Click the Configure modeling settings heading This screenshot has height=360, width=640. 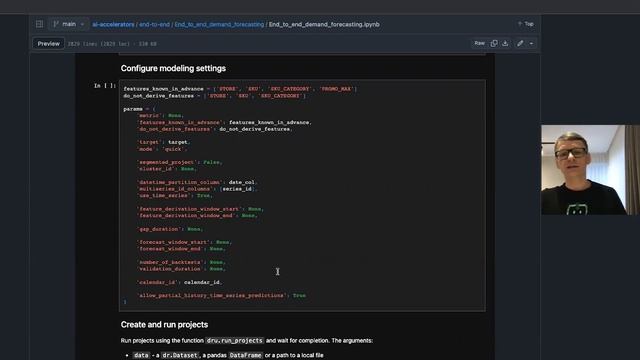173,68
